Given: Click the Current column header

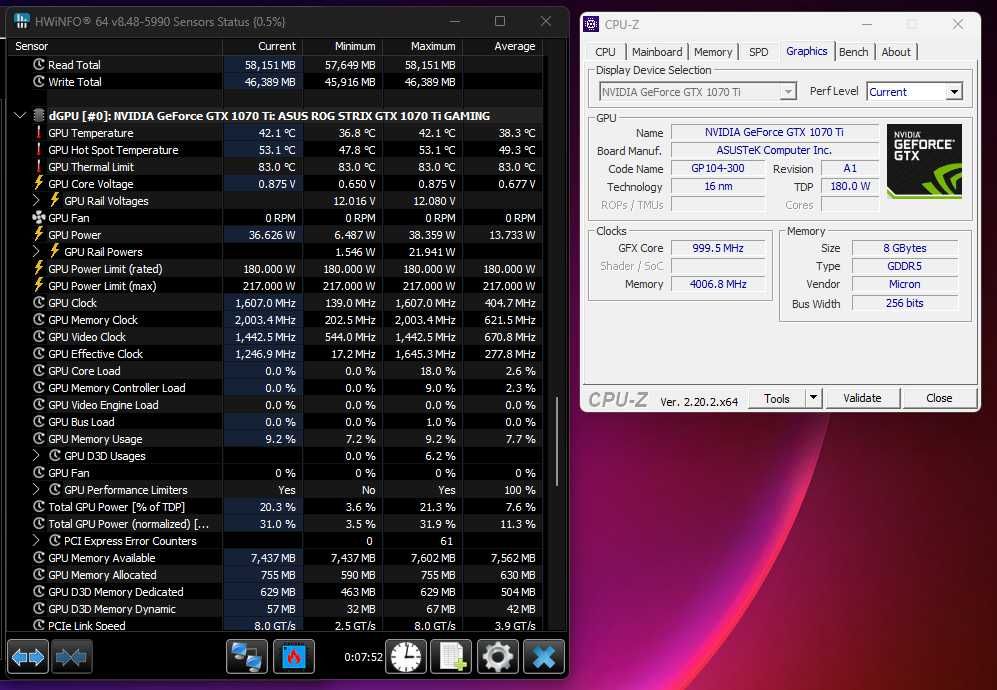Looking at the screenshot, I should point(263,46).
